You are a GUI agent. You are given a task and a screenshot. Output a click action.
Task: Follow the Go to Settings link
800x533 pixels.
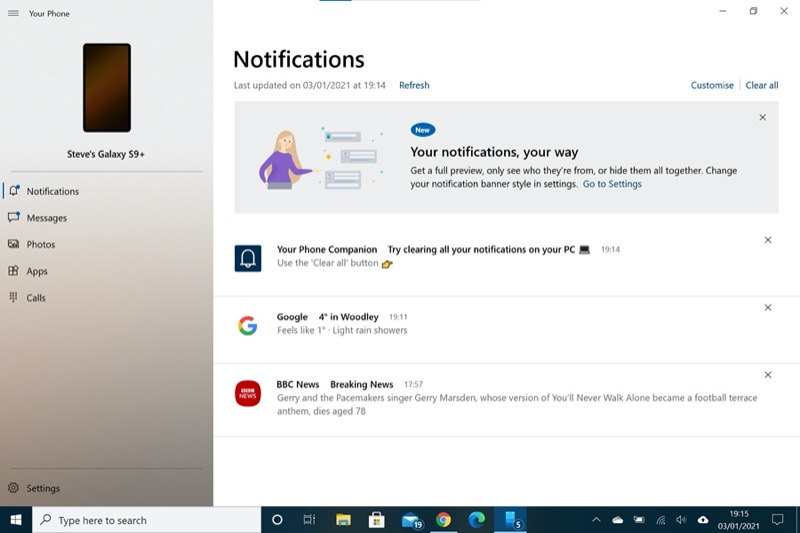pos(612,184)
